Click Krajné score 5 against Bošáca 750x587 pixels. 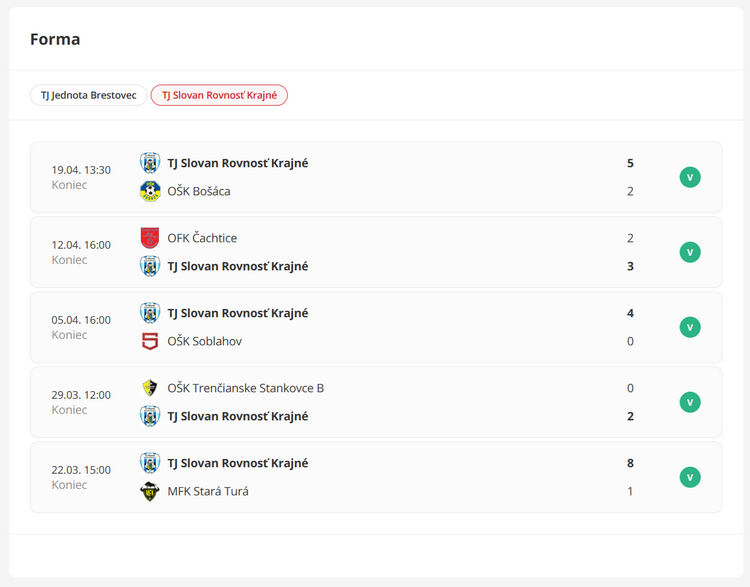pyautogui.click(x=630, y=163)
